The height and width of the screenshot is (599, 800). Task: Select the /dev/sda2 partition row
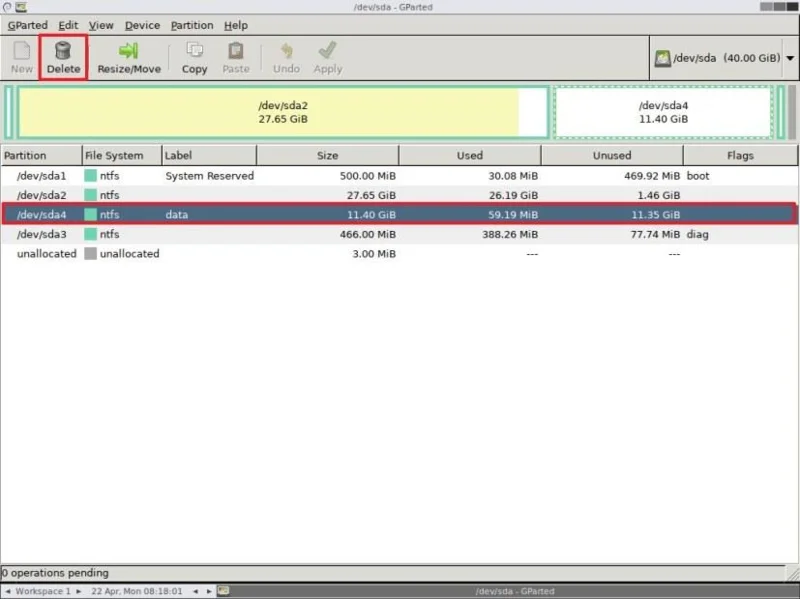point(399,195)
